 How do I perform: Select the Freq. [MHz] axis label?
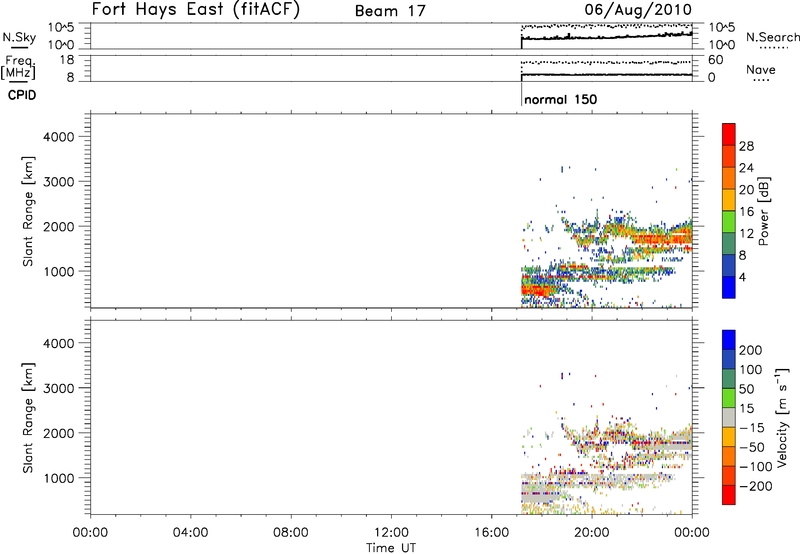(x=18, y=68)
